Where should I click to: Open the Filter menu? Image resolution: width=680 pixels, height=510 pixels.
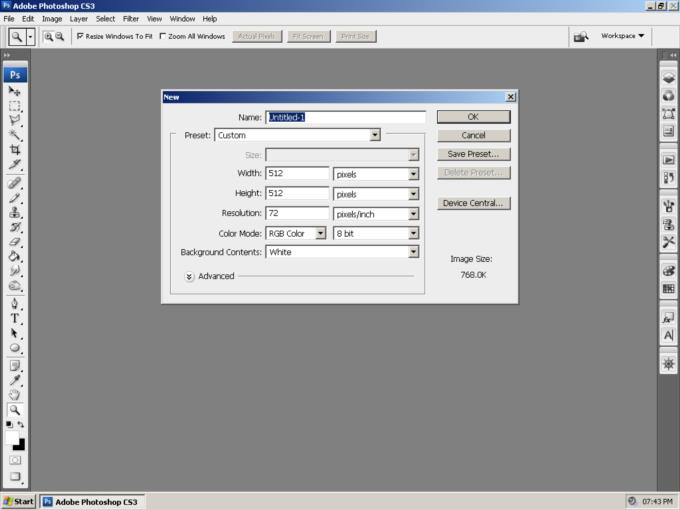coord(131,19)
